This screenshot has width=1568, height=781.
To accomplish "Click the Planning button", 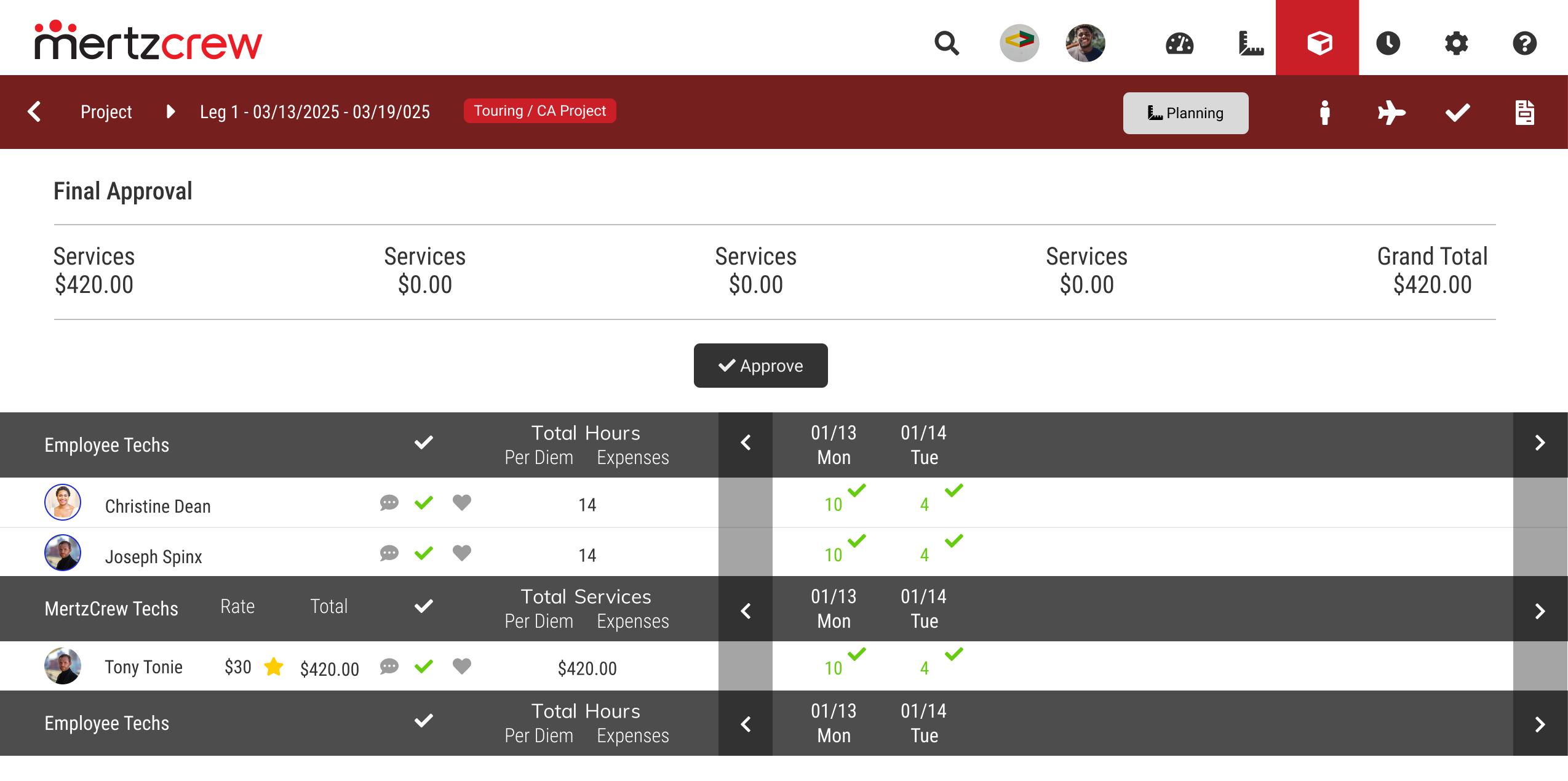I will (x=1185, y=113).
